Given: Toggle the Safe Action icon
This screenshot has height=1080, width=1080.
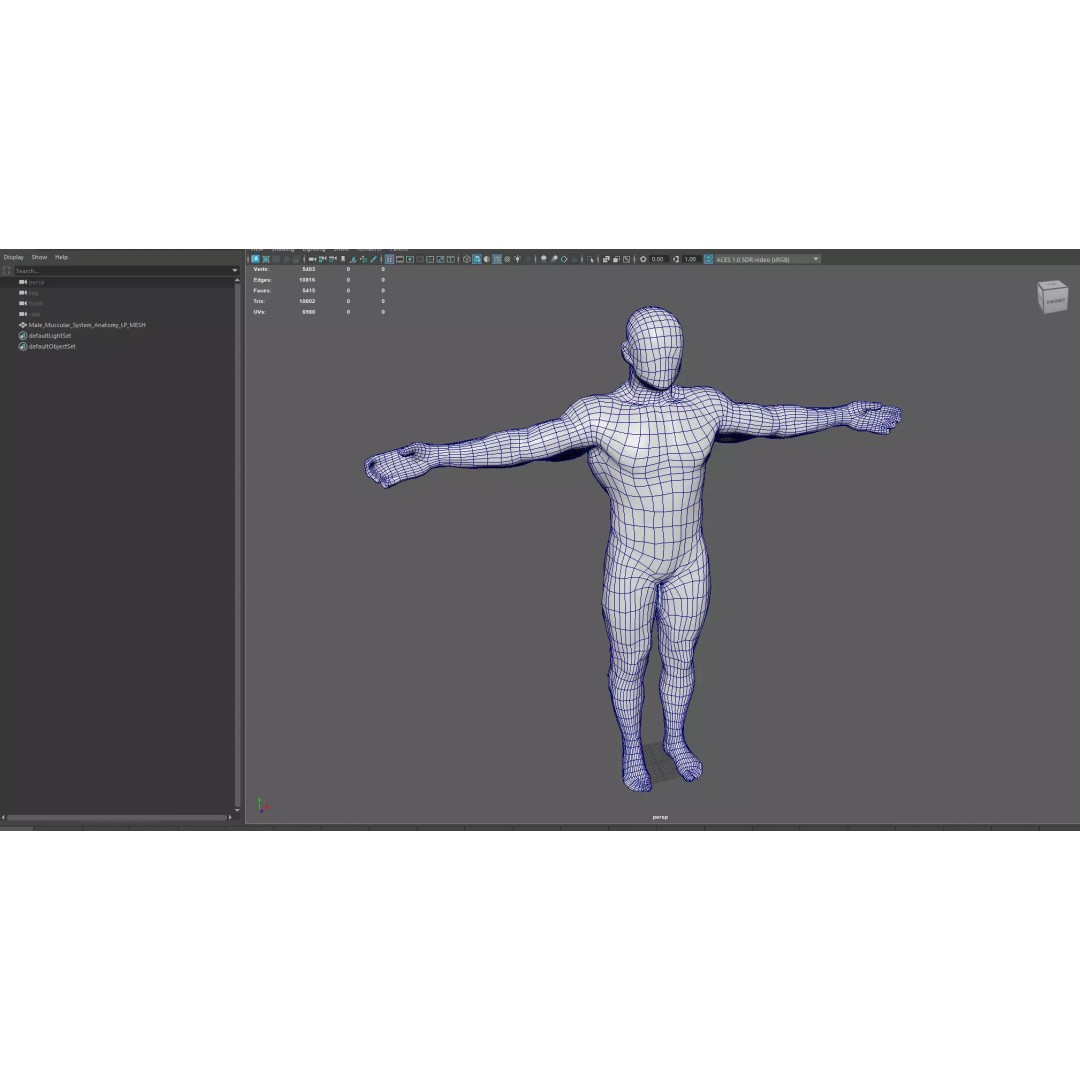Looking at the screenshot, I should [440, 259].
